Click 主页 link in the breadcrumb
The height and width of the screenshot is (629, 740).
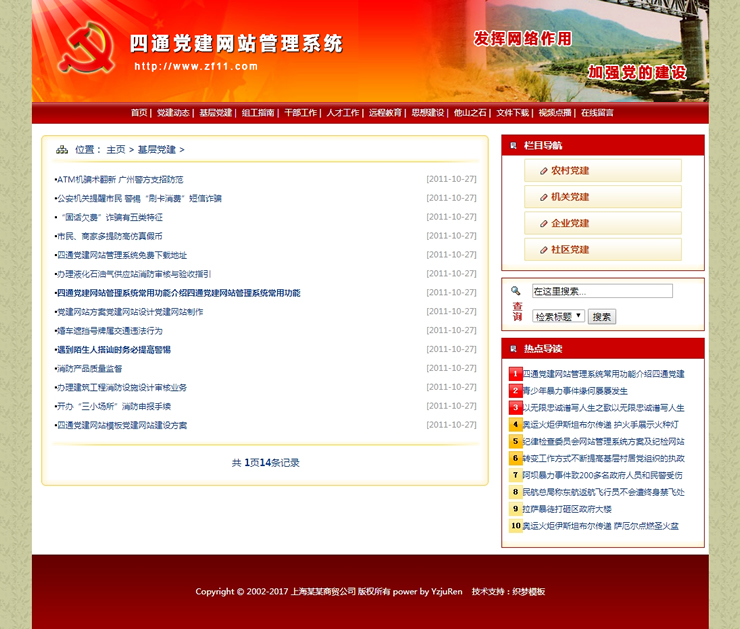(x=116, y=150)
